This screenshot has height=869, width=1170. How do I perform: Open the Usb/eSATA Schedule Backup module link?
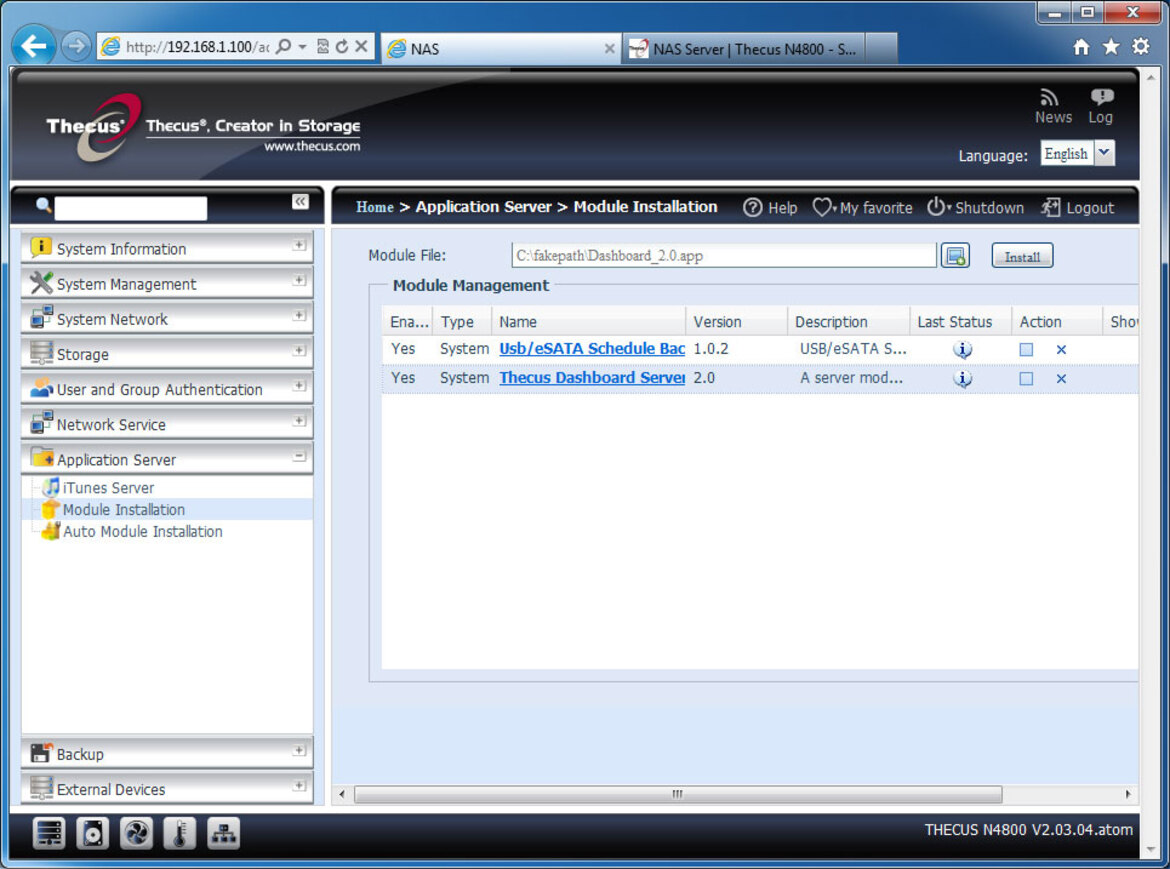tap(592, 348)
